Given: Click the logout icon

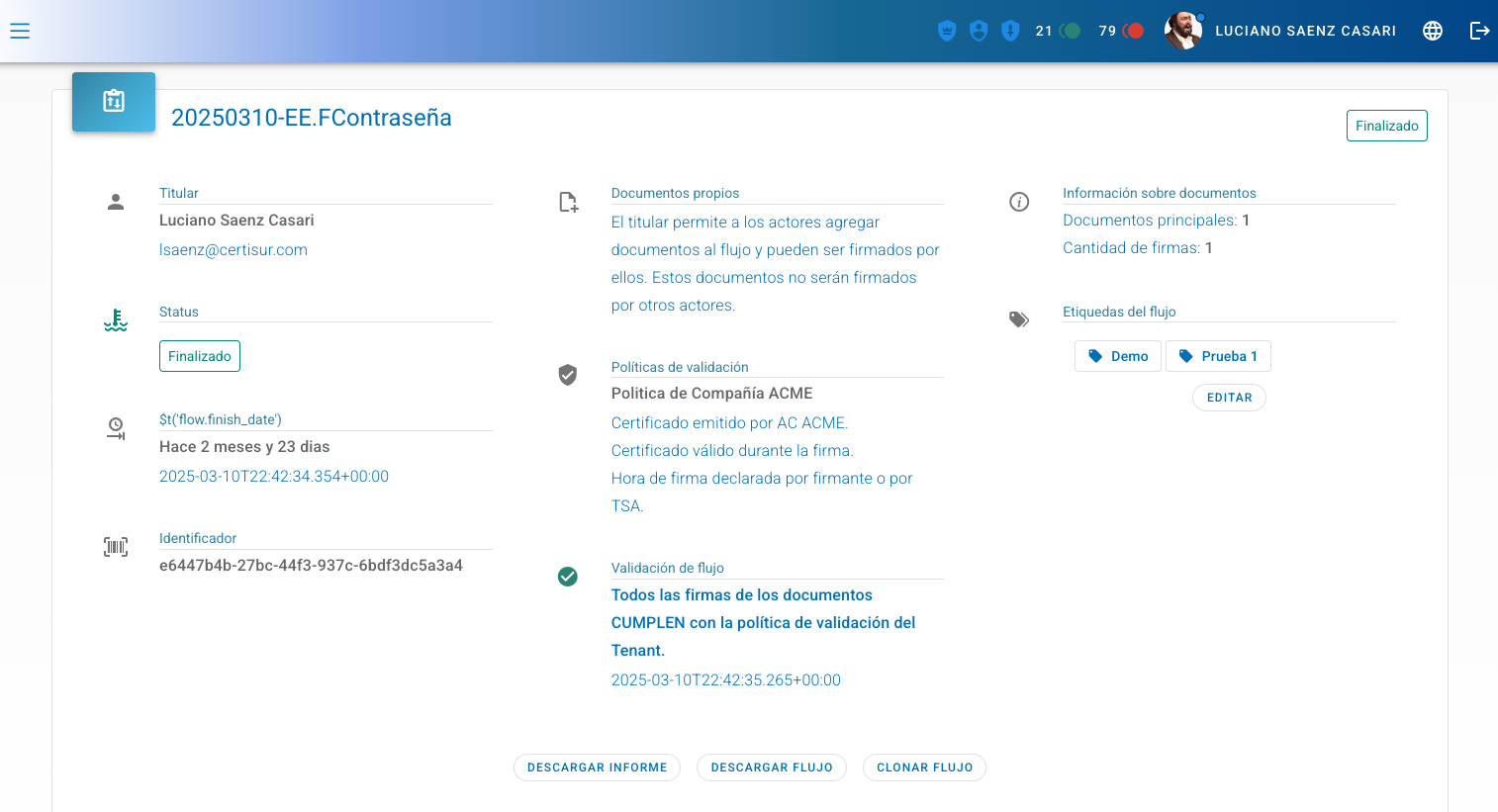Looking at the screenshot, I should pos(1479,31).
